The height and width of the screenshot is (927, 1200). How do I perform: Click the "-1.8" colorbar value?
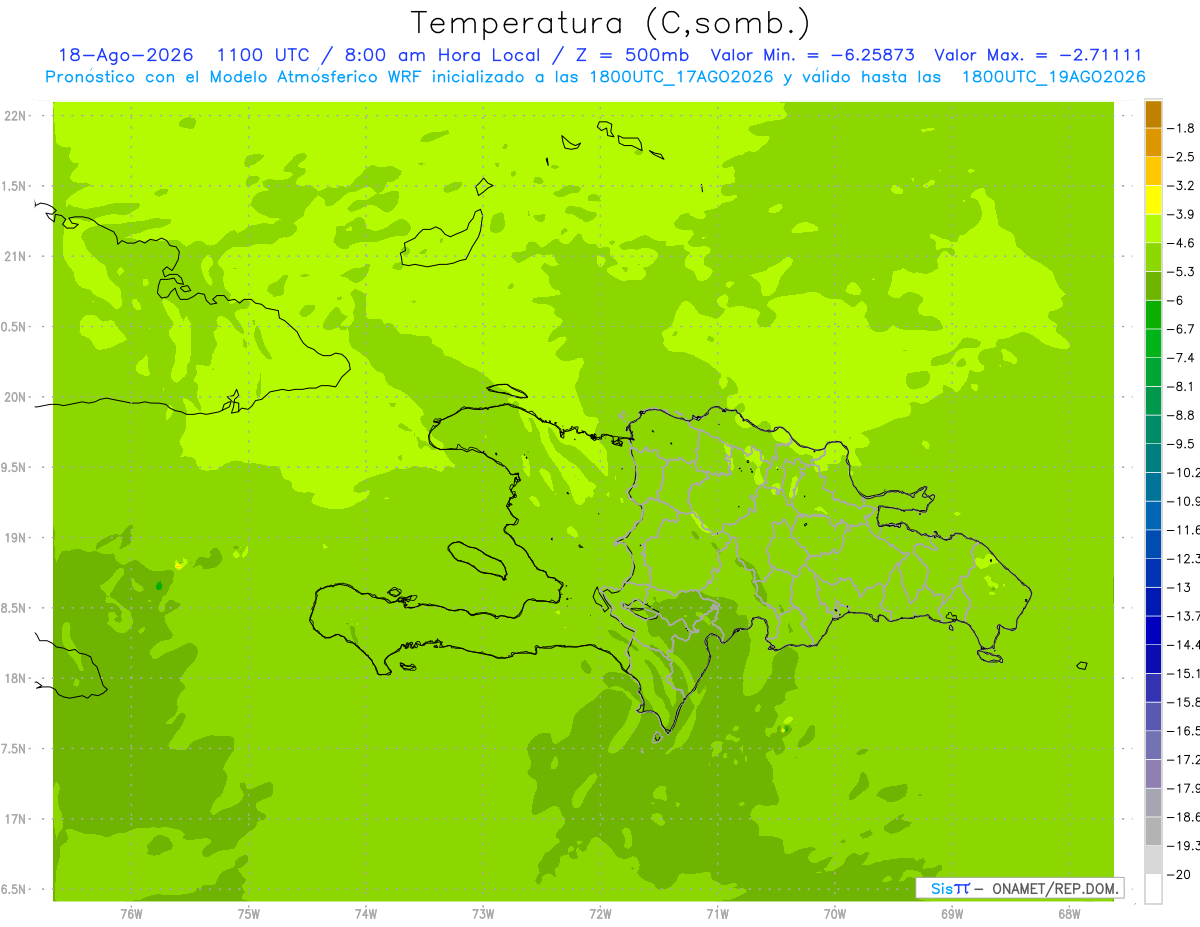[1181, 128]
